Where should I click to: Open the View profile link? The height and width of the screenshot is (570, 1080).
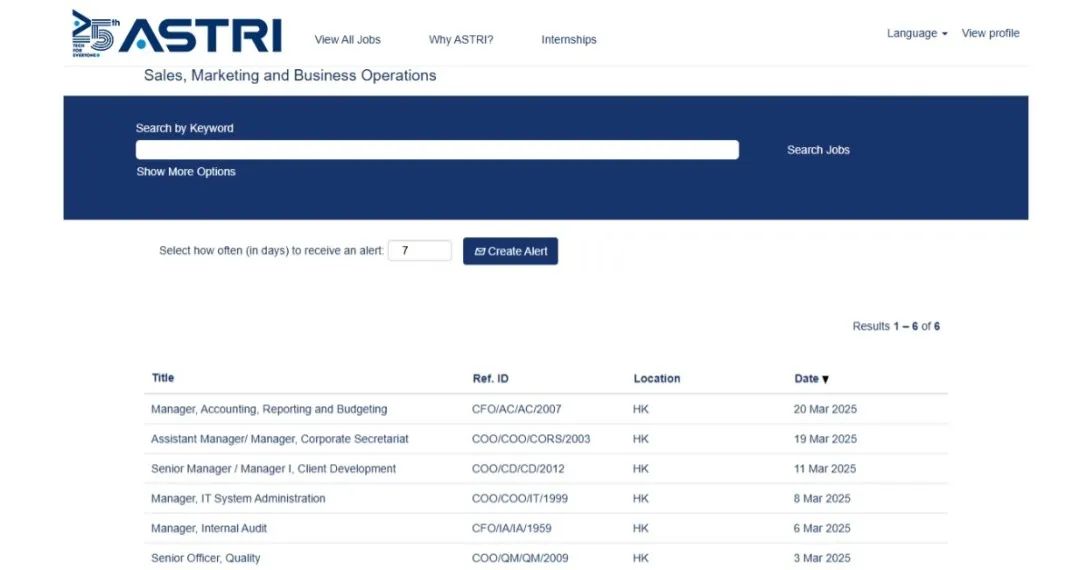coord(990,33)
